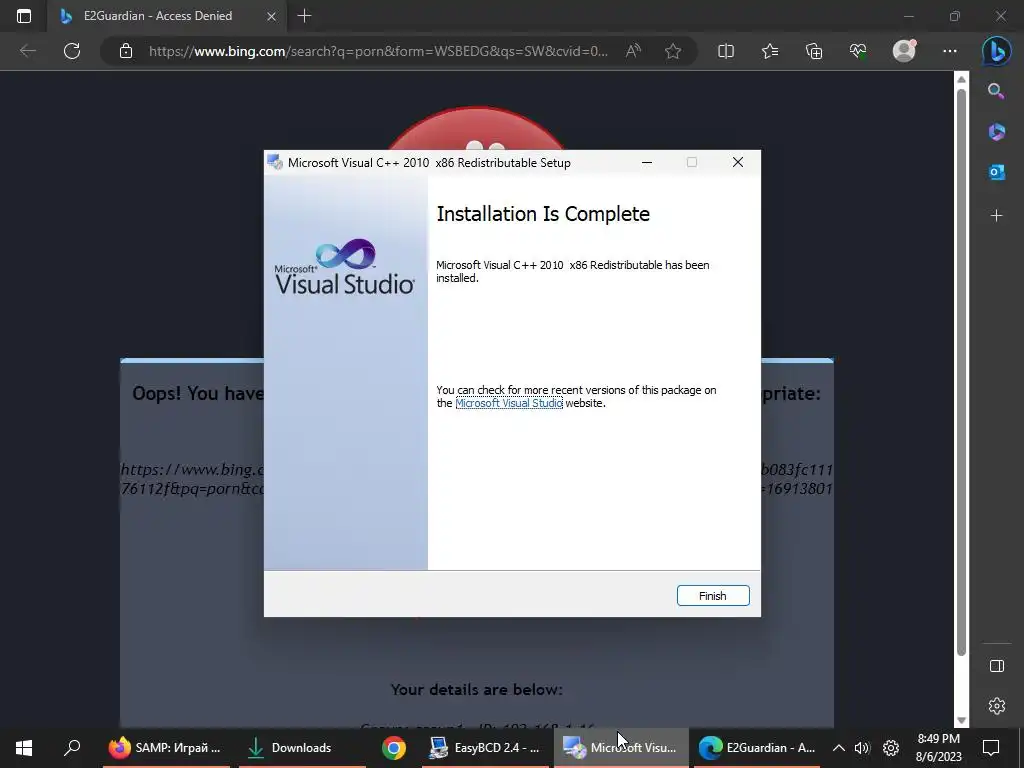Viewport: 1024px width, 768px height.
Task: Close the E2Guardian browser tab
Action: tap(271, 16)
